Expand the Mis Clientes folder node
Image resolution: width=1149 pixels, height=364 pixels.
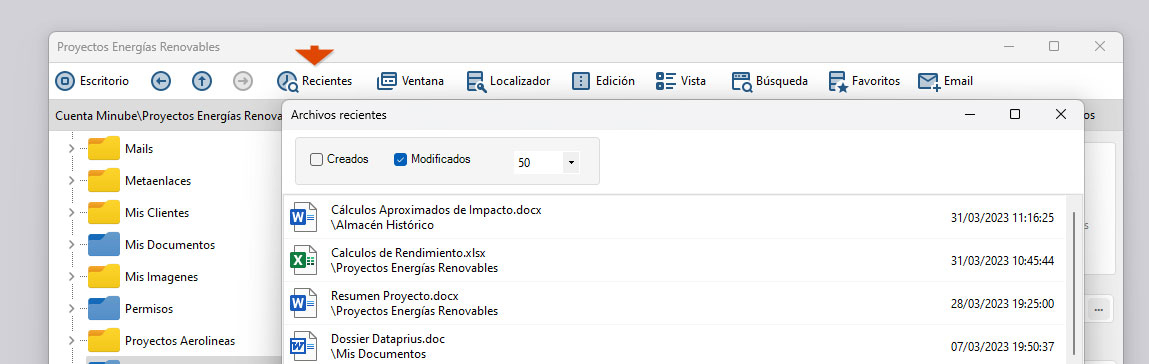click(71, 212)
